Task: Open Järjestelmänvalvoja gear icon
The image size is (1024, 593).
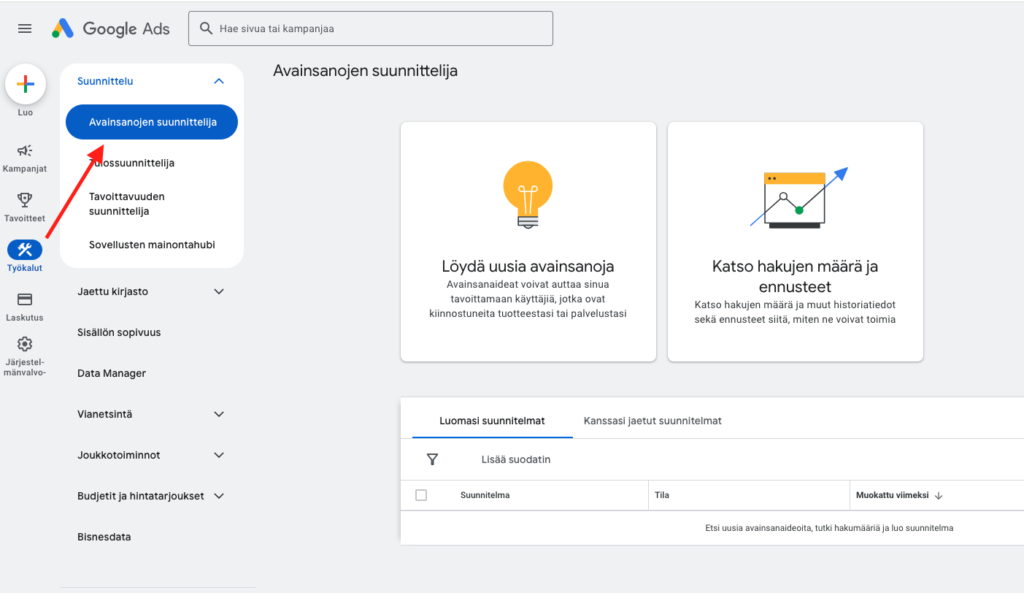Action: pyautogui.click(x=25, y=344)
